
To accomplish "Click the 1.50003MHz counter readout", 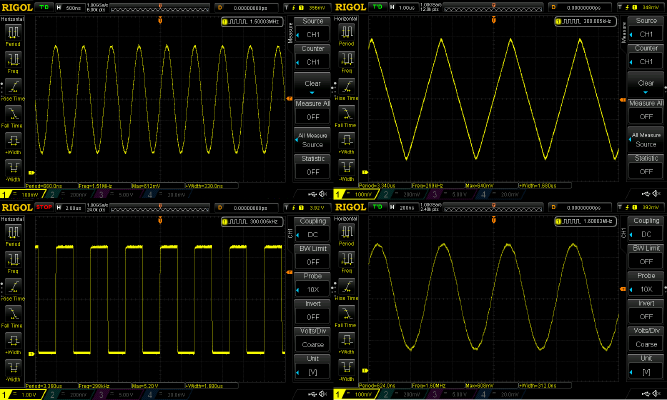I will coord(252,21).
